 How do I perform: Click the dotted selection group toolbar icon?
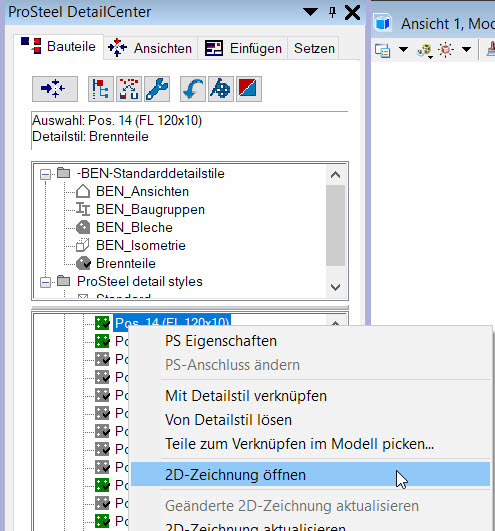point(129,89)
